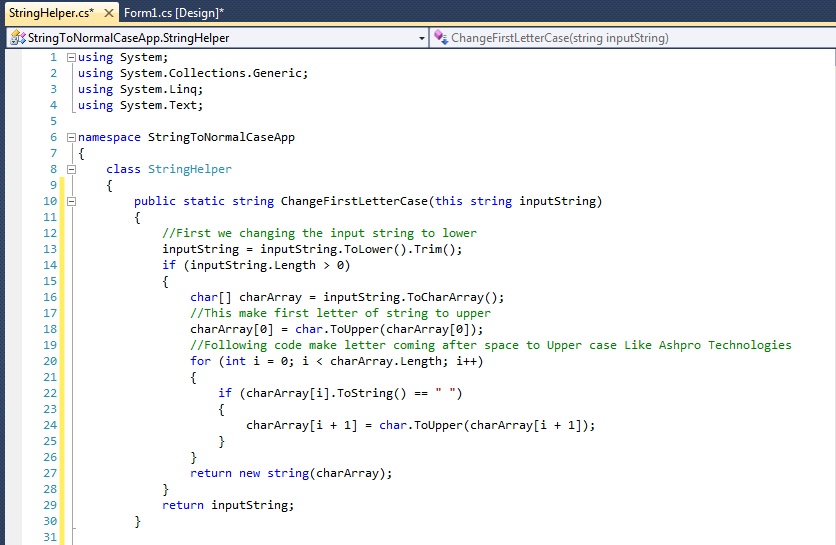Collapse the ChangeFirstLetterCase method block

tap(71, 201)
